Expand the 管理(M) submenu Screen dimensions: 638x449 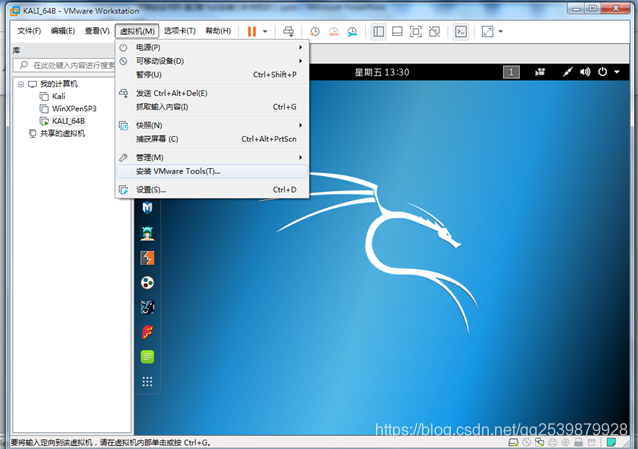(x=212, y=158)
